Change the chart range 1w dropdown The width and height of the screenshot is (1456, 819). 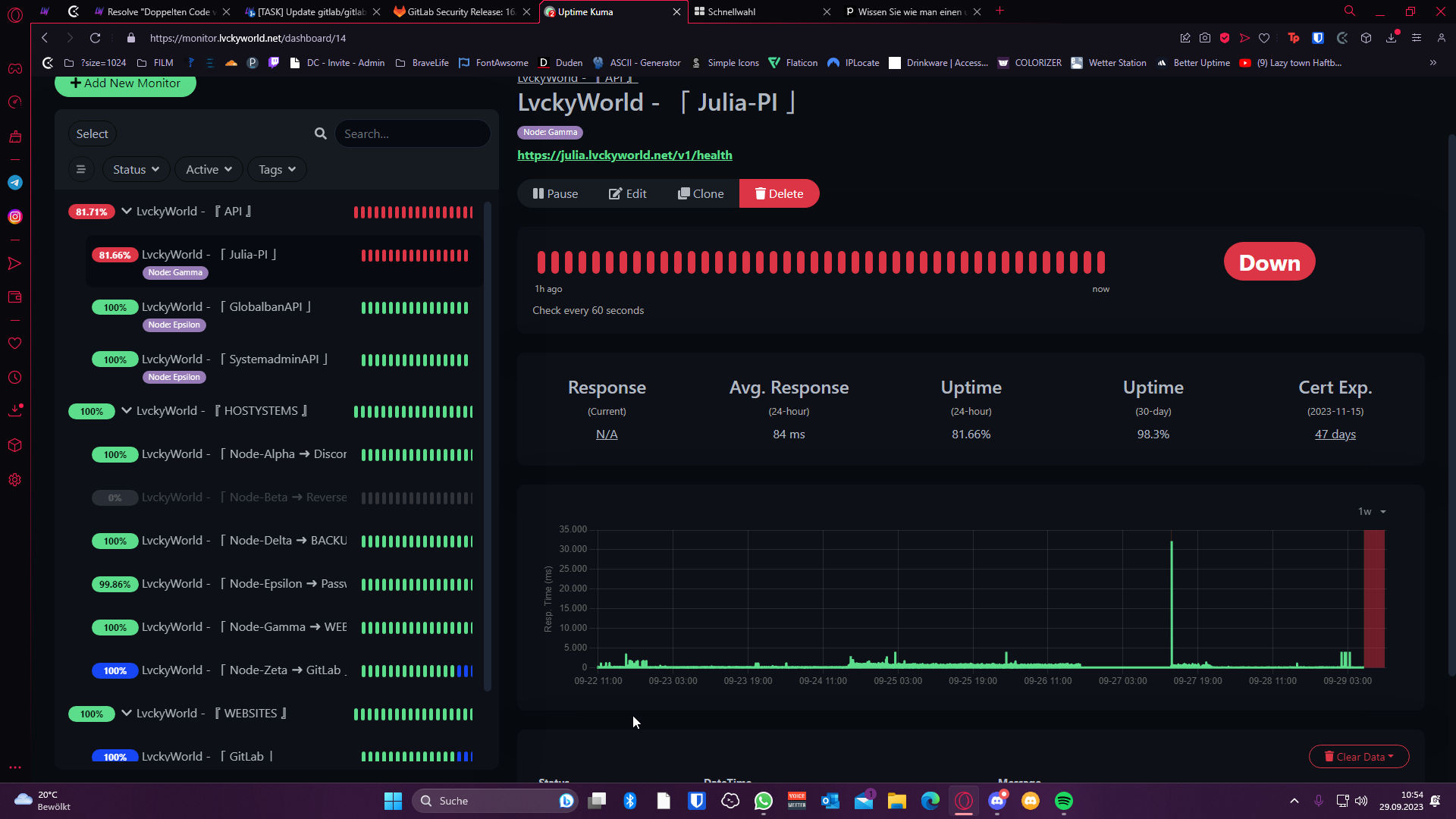(1371, 512)
